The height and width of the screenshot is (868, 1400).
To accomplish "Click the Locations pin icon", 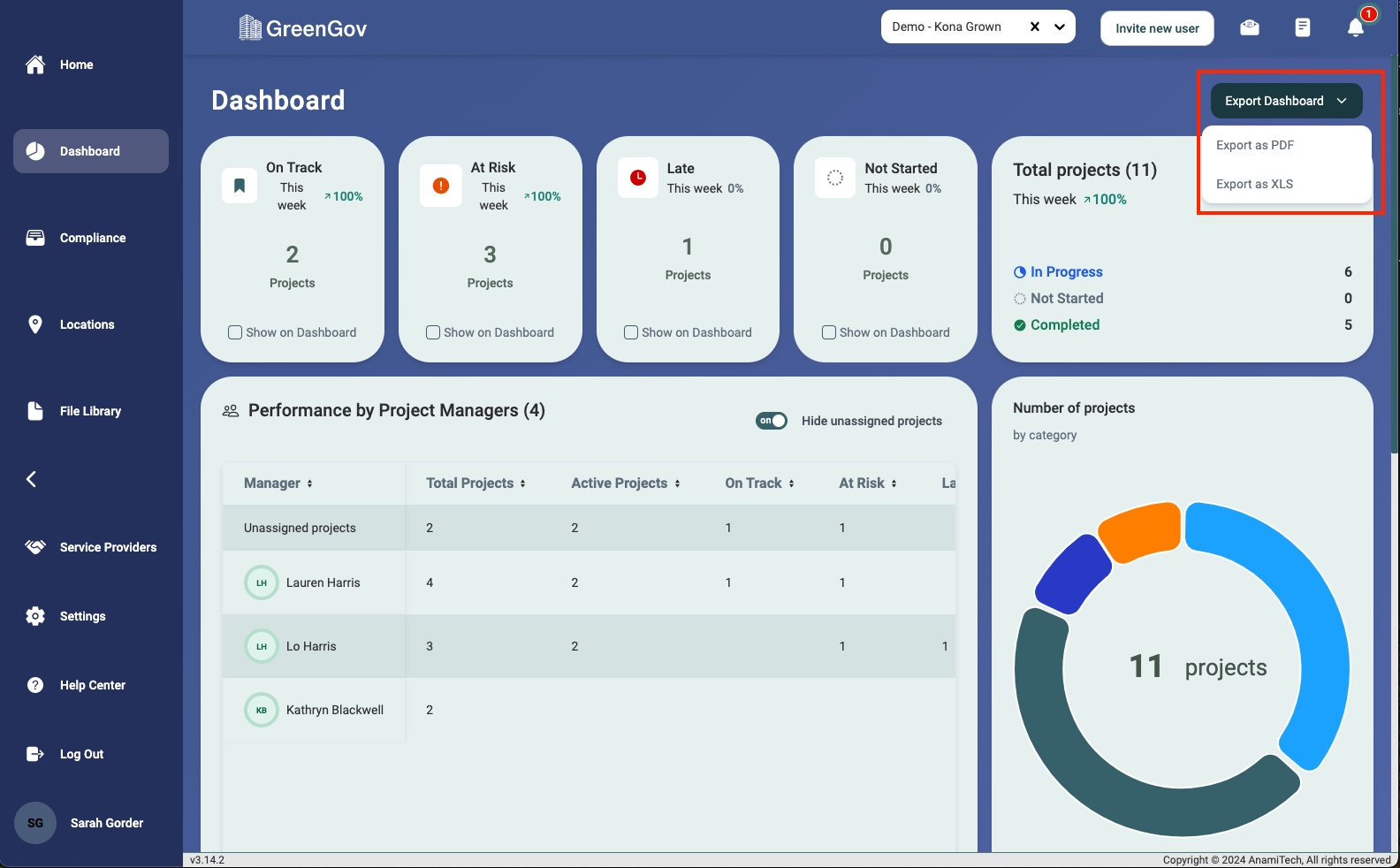I will click(x=35, y=324).
